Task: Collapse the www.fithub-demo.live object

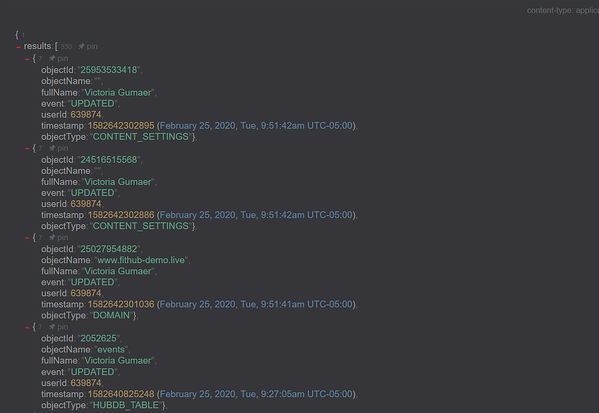Action: (27, 238)
